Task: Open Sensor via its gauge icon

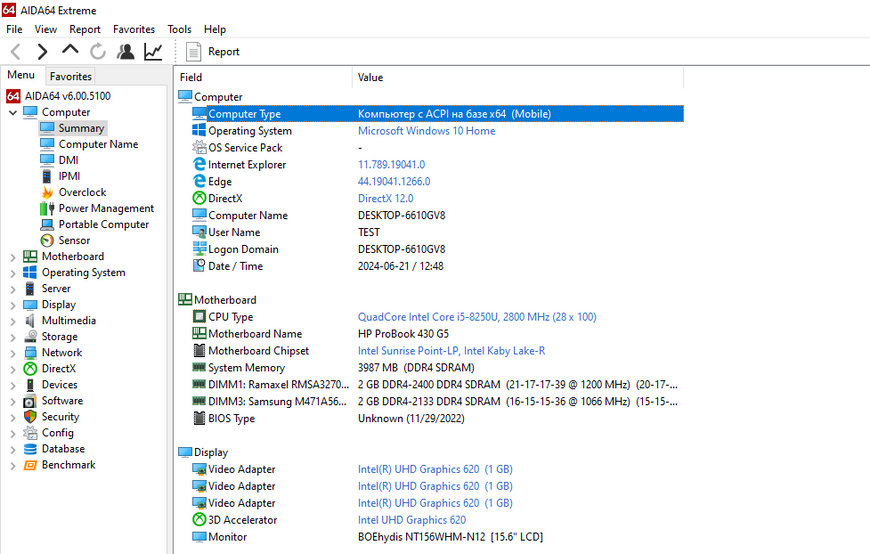Action: pos(47,240)
